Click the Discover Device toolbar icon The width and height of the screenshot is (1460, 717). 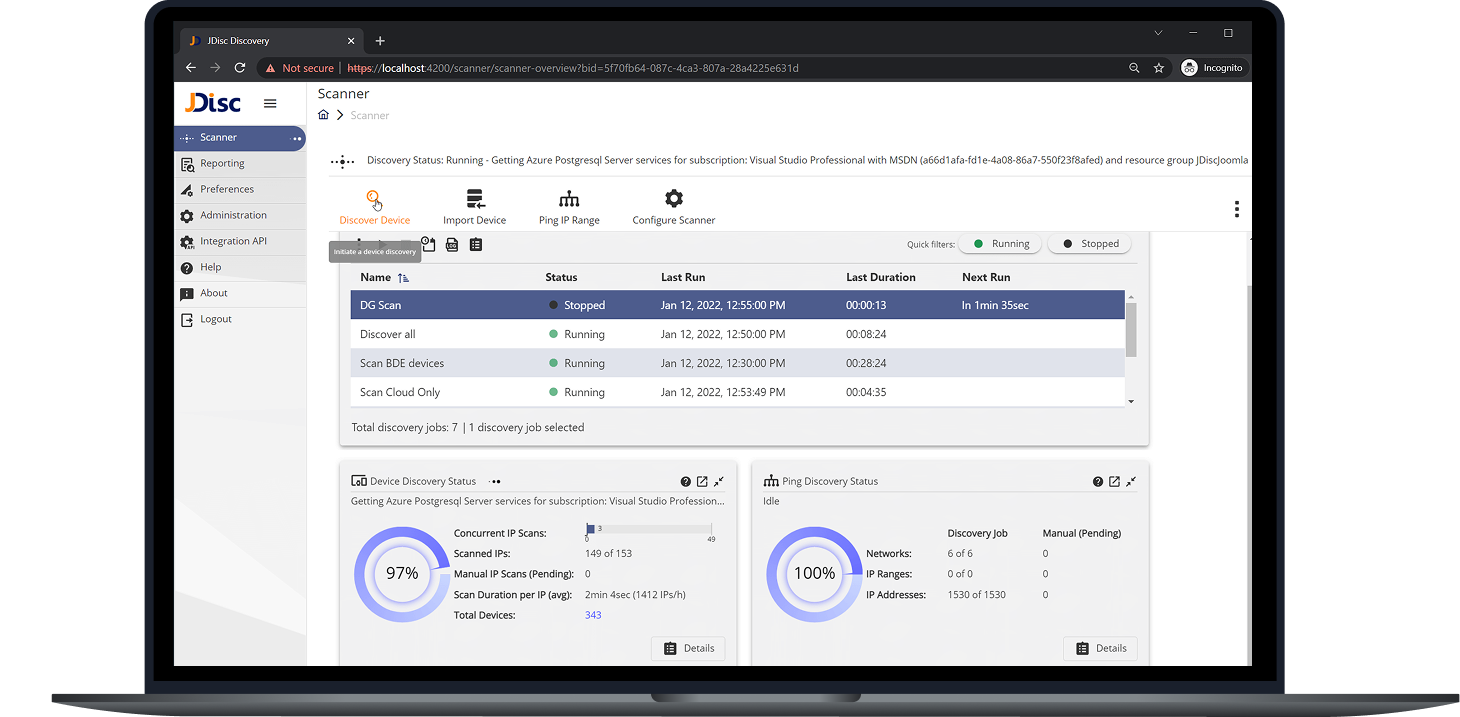[374, 199]
